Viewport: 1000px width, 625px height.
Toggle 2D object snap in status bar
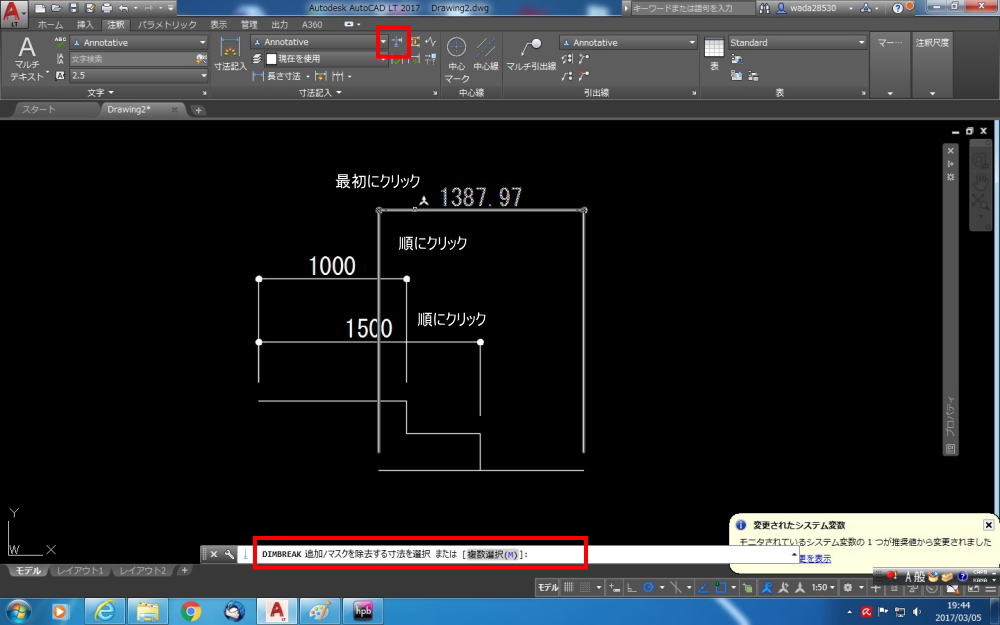pyautogui.click(x=721, y=587)
